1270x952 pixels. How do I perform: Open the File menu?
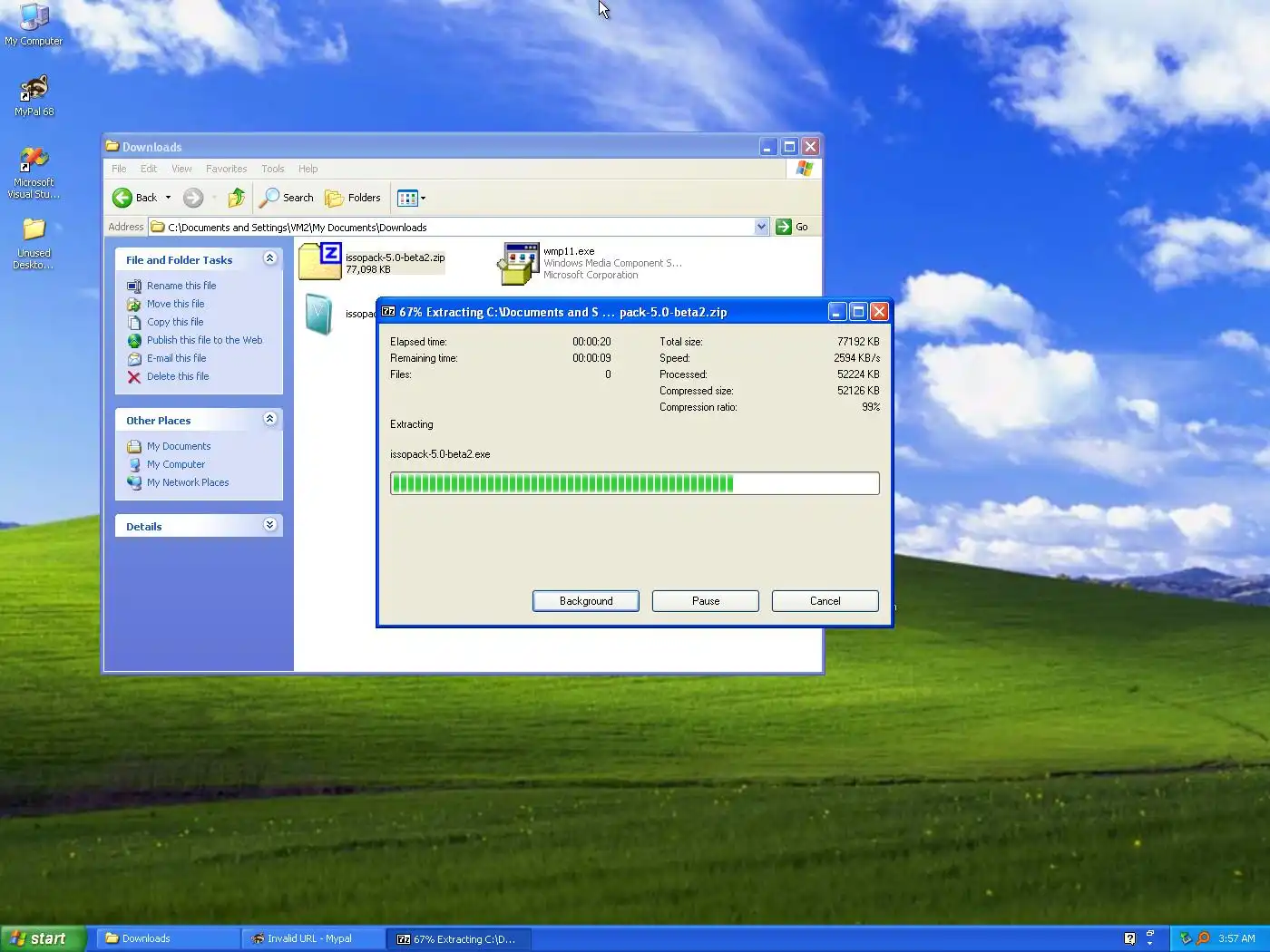pos(119,169)
